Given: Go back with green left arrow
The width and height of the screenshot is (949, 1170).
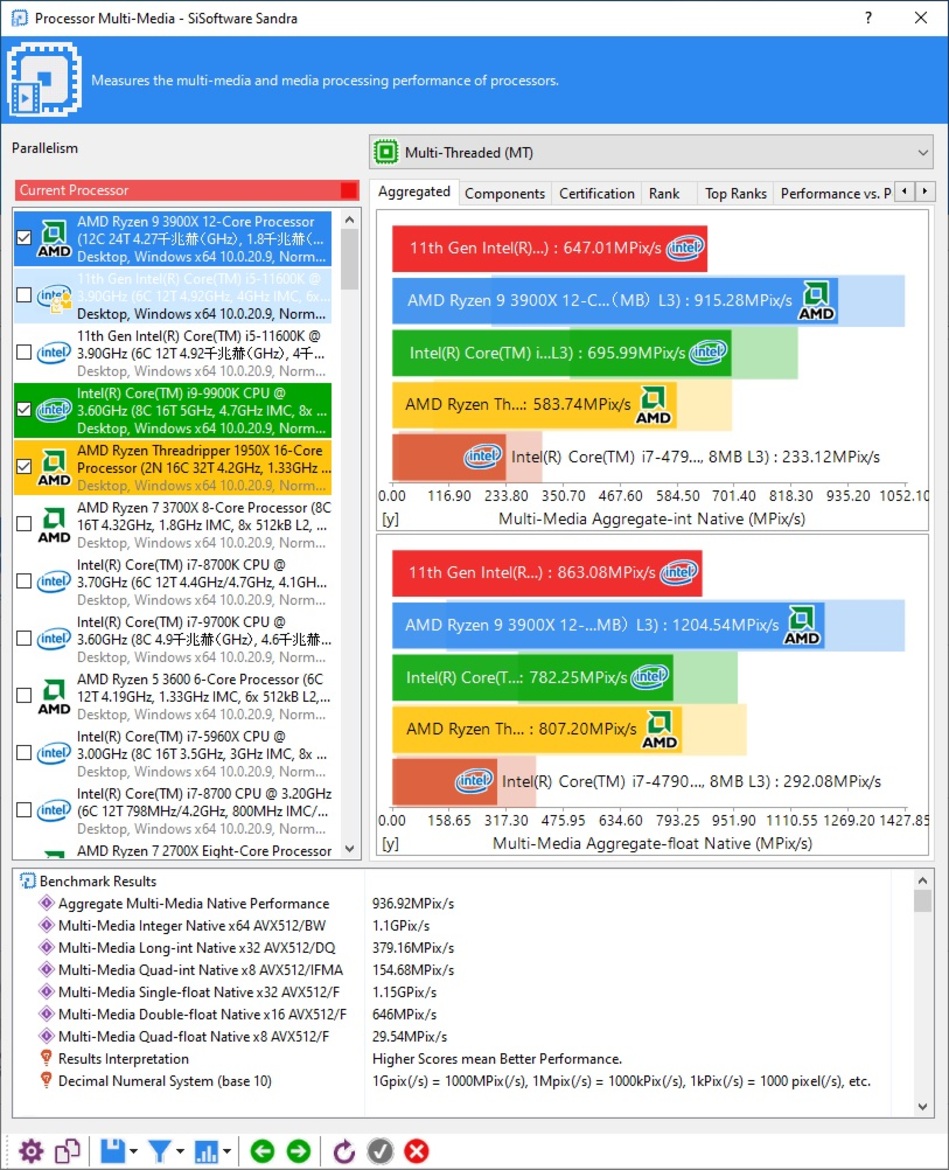Looking at the screenshot, I should (262, 1151).
